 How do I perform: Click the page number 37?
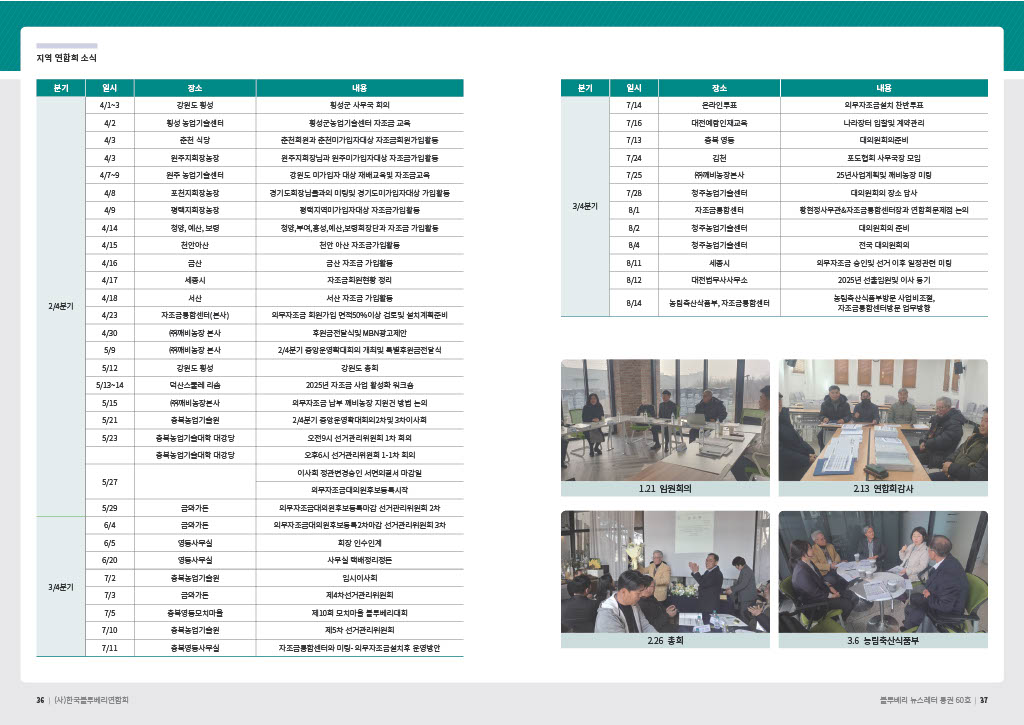[983, 700]
